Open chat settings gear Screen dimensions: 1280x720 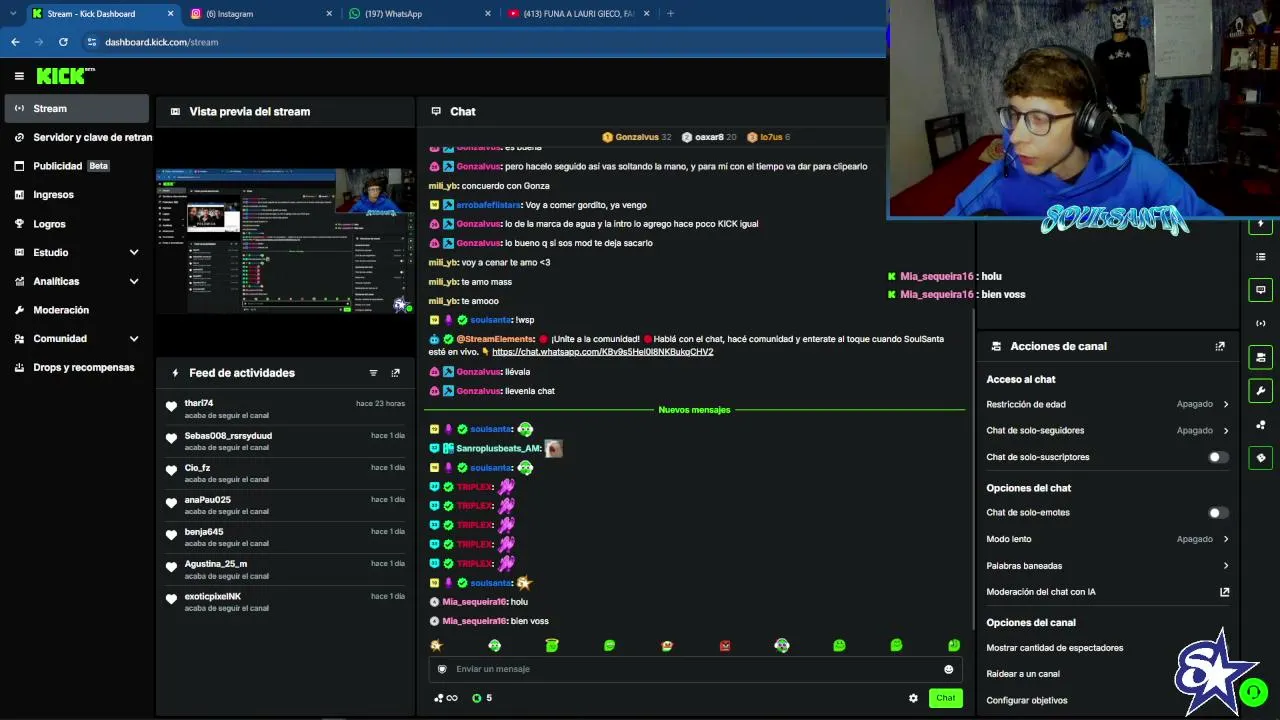pos(913,698)
